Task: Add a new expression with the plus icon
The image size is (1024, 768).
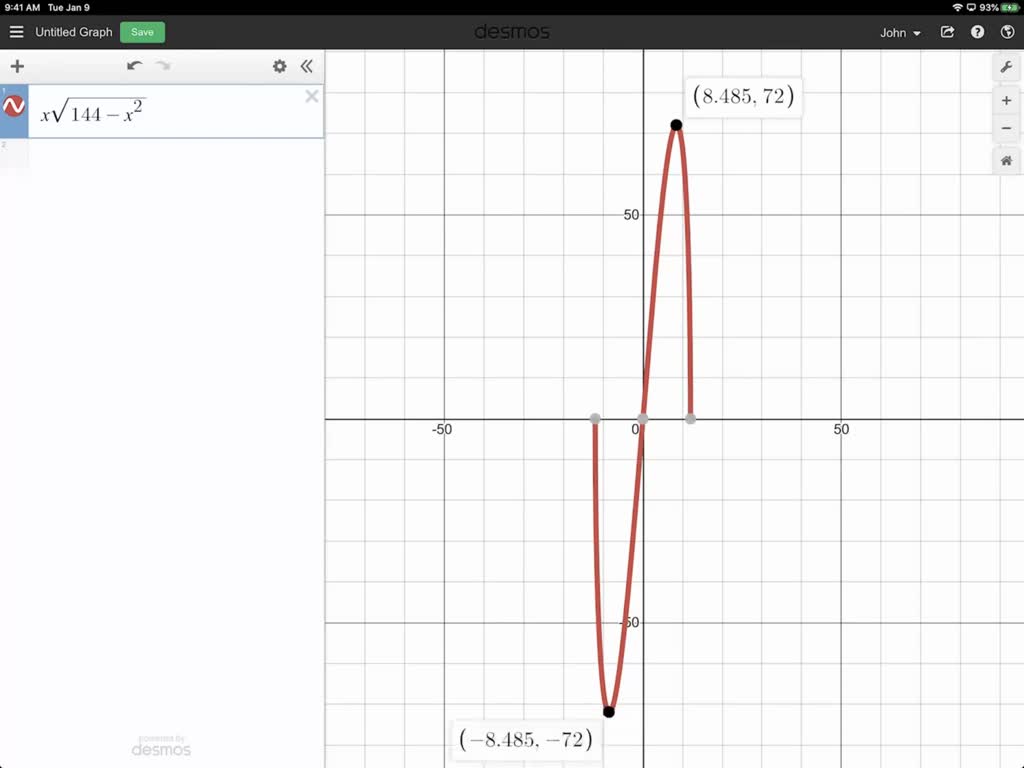Action: click(x=17, y=66)
